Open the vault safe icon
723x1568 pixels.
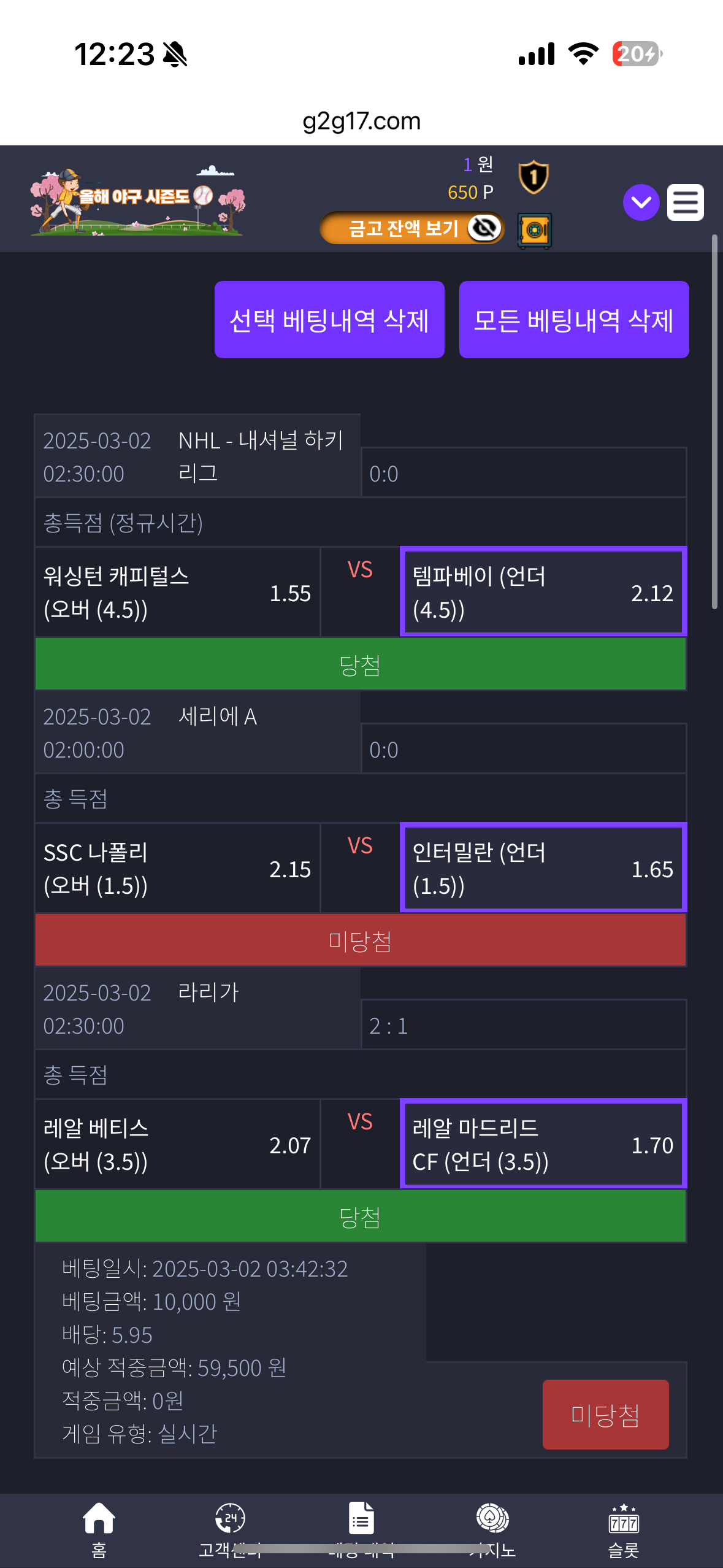[x=534, y=231]
